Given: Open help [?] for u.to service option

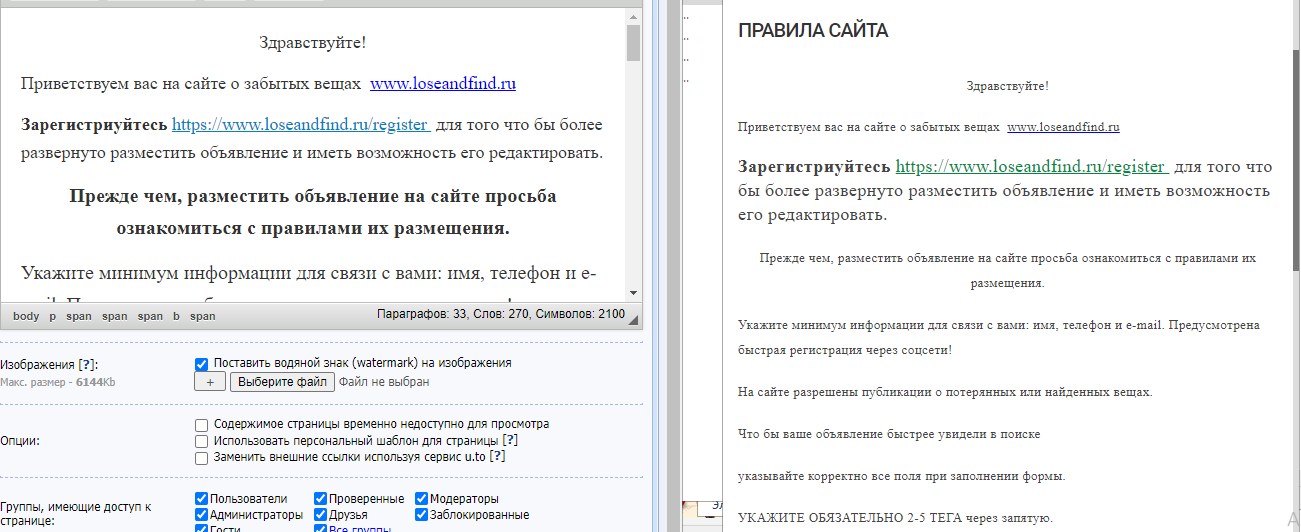Looking at the screenshot, I should point(497,457).
